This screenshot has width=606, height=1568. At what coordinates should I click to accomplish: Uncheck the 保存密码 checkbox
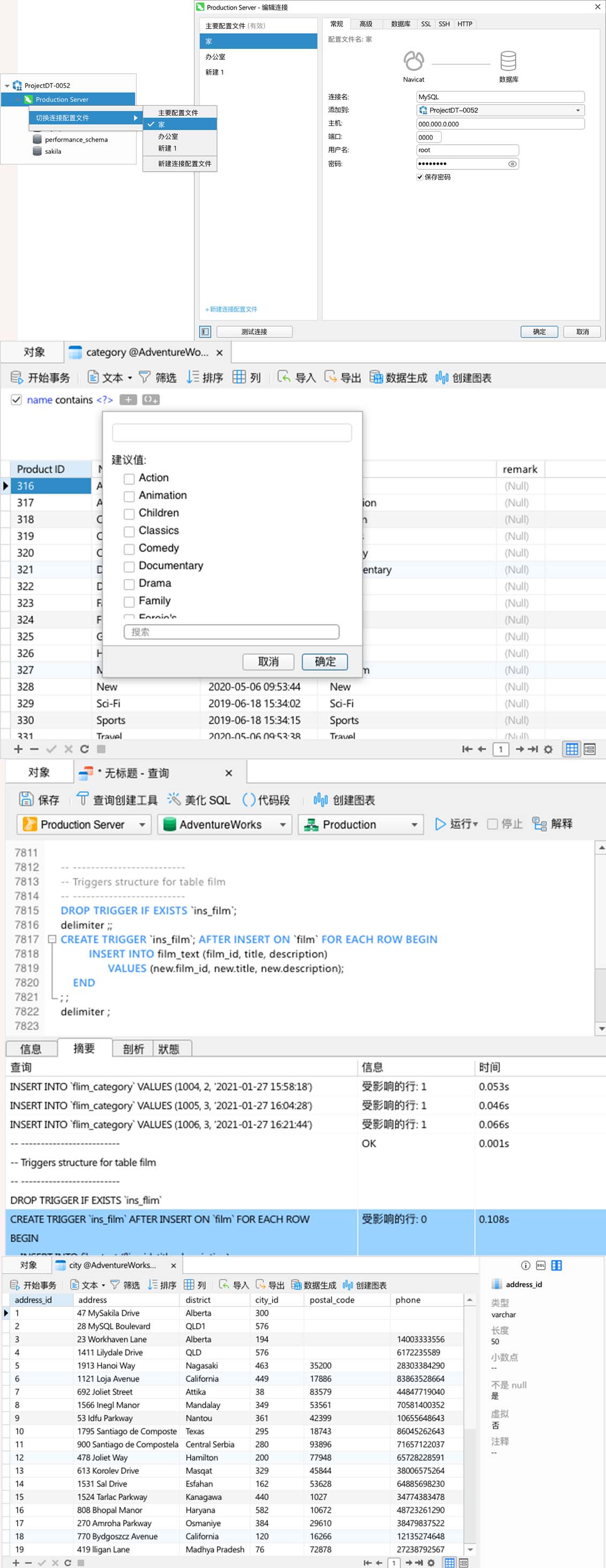pos(420,177)
